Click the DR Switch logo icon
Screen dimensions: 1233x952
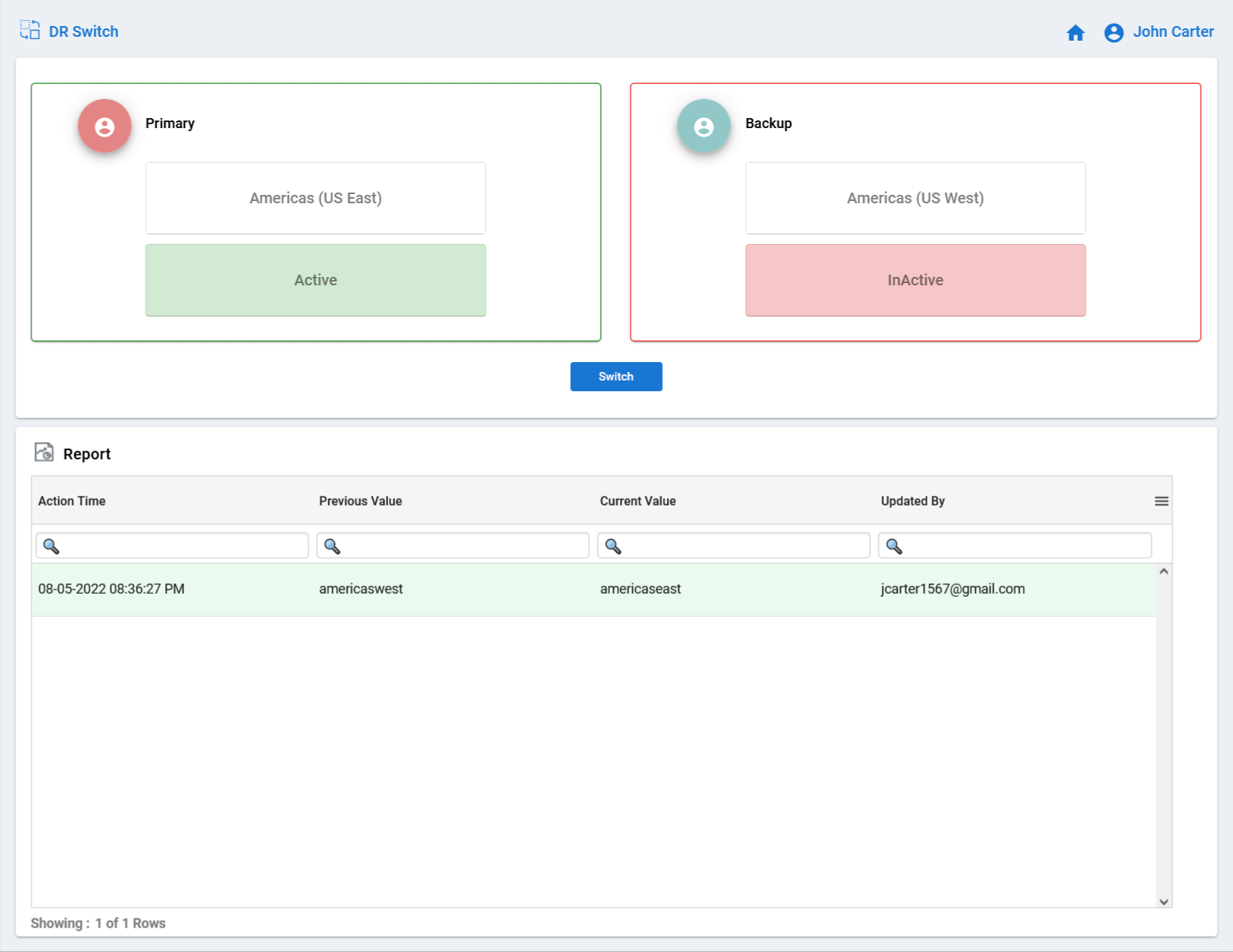click(30, 30)
